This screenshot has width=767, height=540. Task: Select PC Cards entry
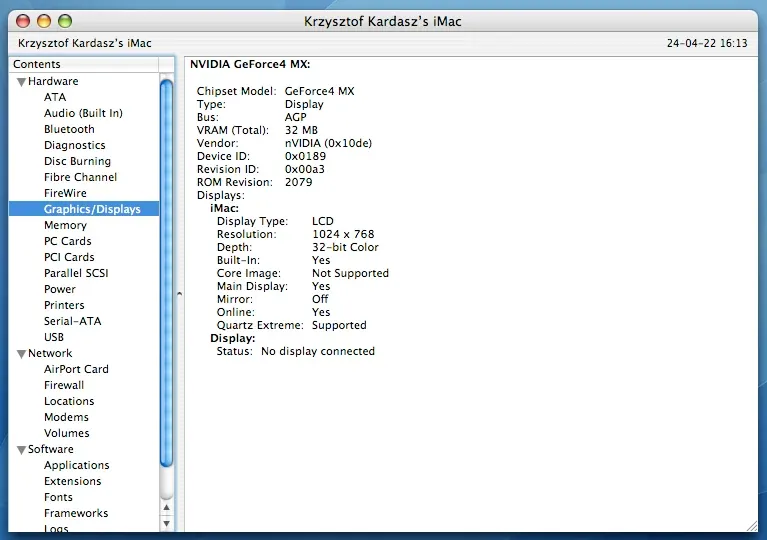point(68,241)
